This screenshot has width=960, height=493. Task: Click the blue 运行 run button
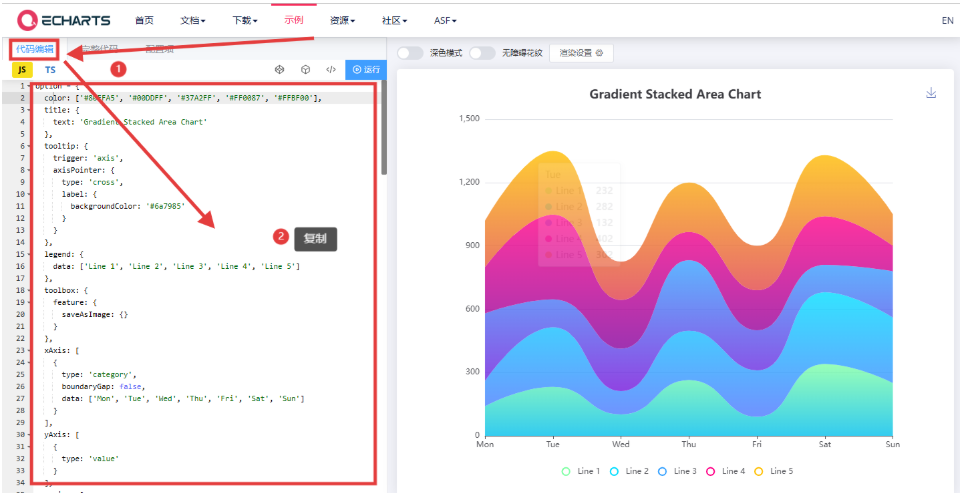point(367,70)
